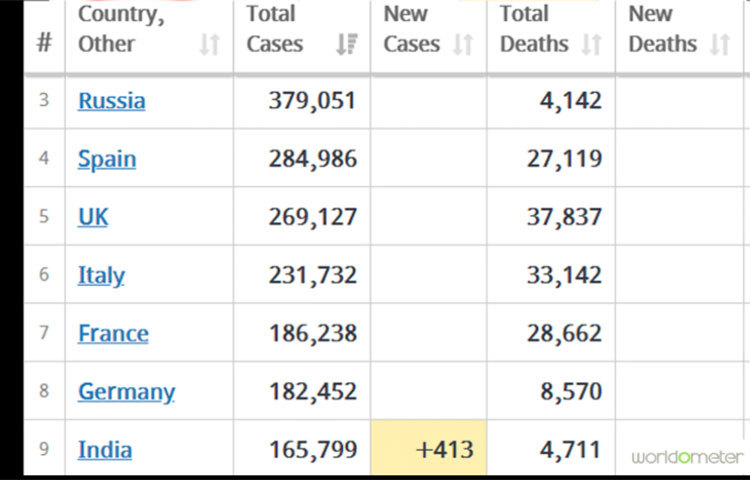Click the New Deaths header text
This screenshot has height=480, width=750.
(662, 29)
